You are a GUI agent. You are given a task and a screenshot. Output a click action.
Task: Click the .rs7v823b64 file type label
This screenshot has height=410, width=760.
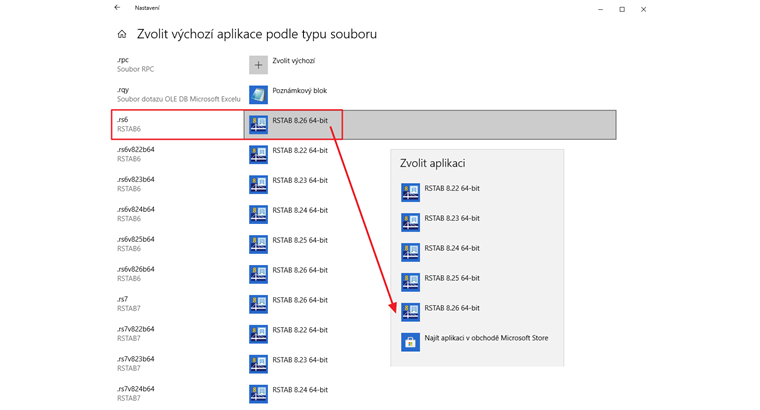136,359
